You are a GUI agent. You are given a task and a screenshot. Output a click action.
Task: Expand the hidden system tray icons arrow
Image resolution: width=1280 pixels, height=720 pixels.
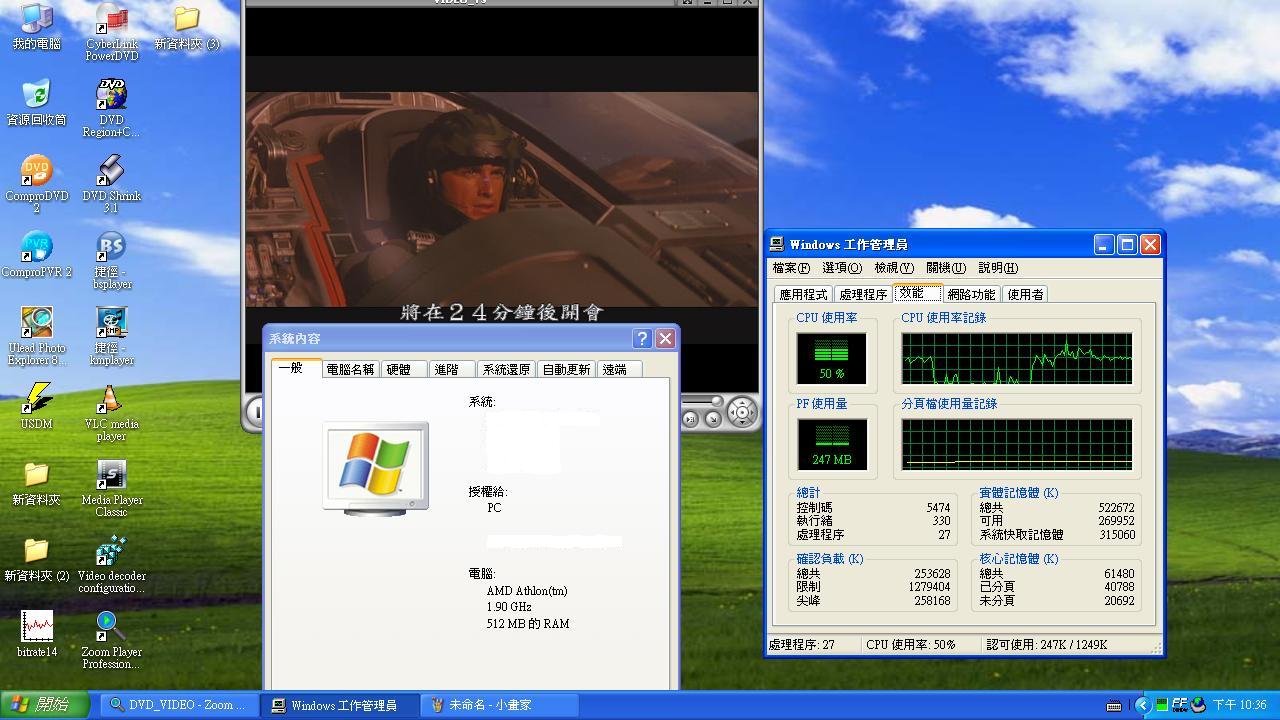click(1142, 705)
